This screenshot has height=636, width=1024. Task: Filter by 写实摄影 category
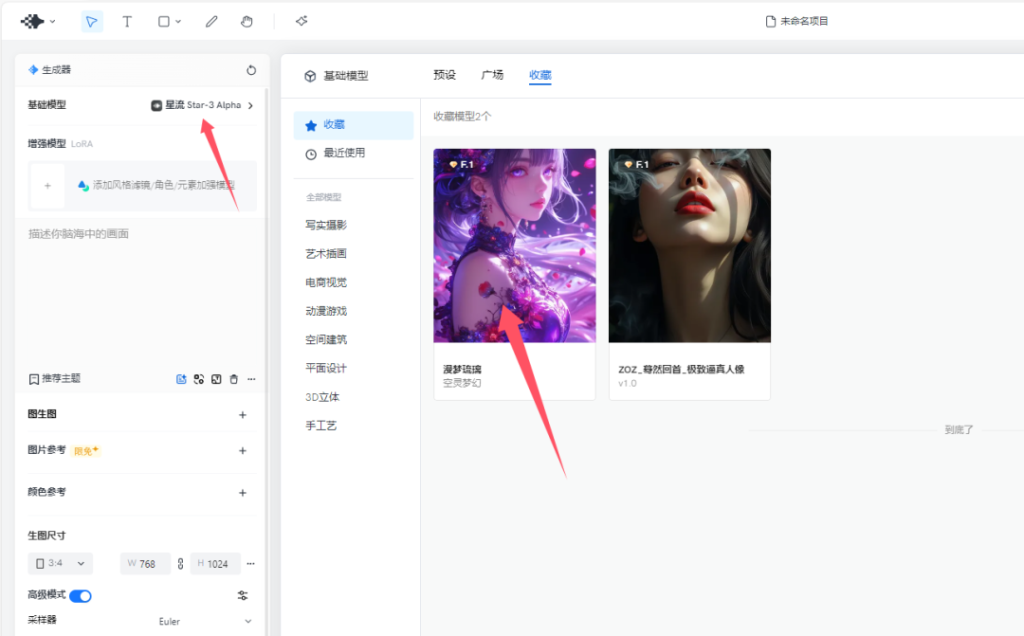[x=326, y=225]
